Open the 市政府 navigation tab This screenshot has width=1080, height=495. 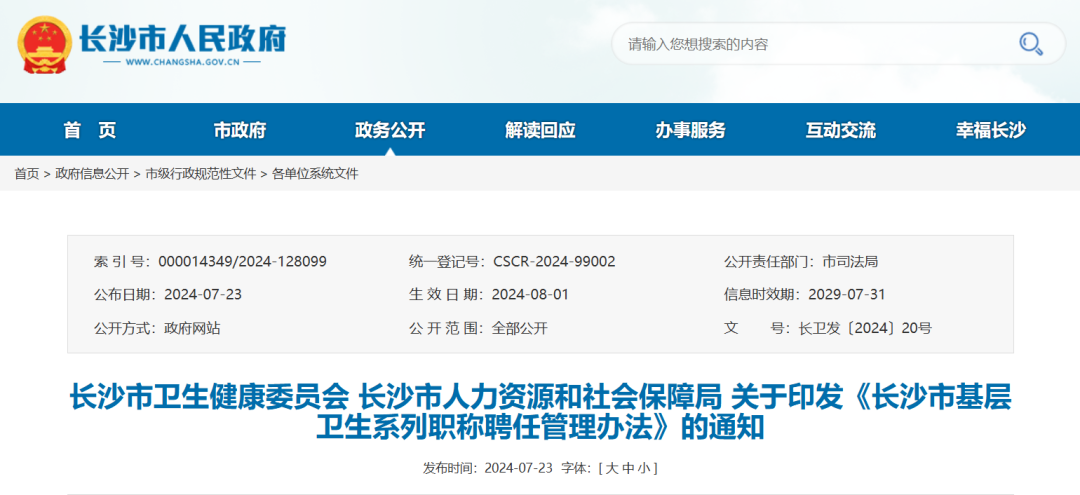240,129
